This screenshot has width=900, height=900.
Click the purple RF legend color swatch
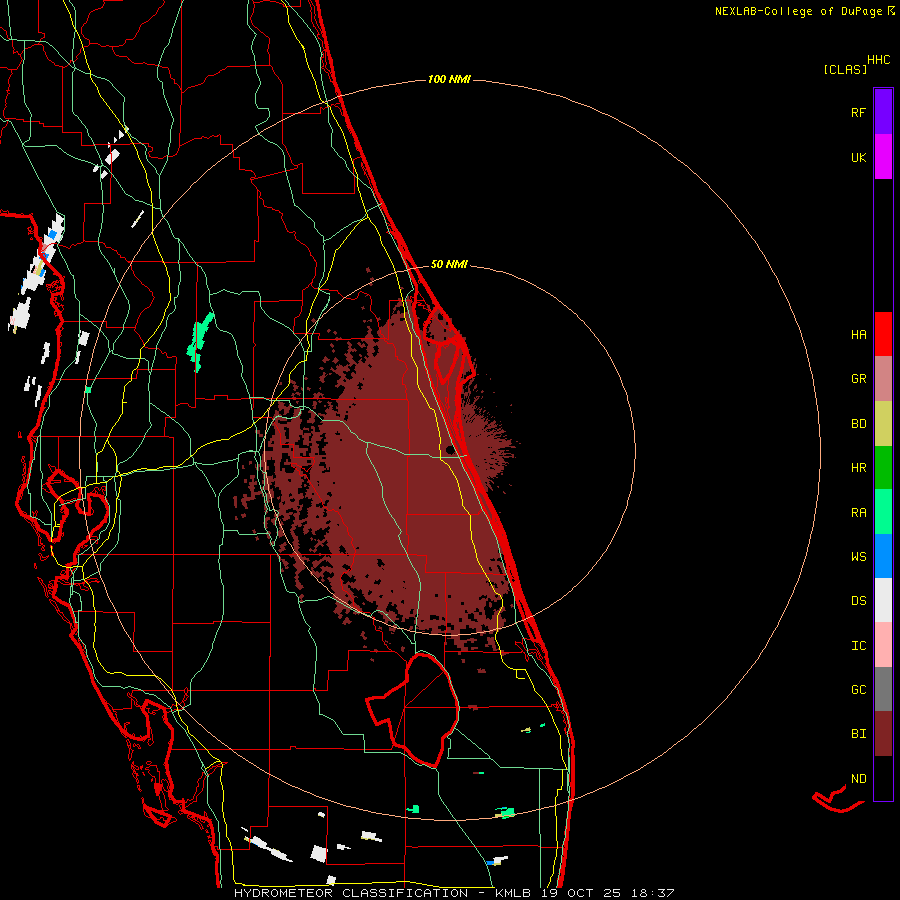click(x=883, y=112)
